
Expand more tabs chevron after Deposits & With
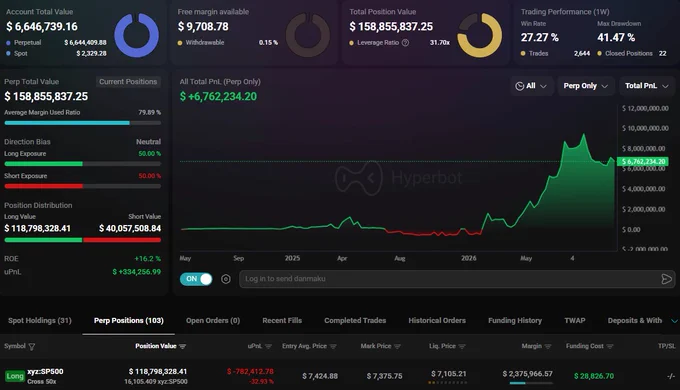(674, 321)
